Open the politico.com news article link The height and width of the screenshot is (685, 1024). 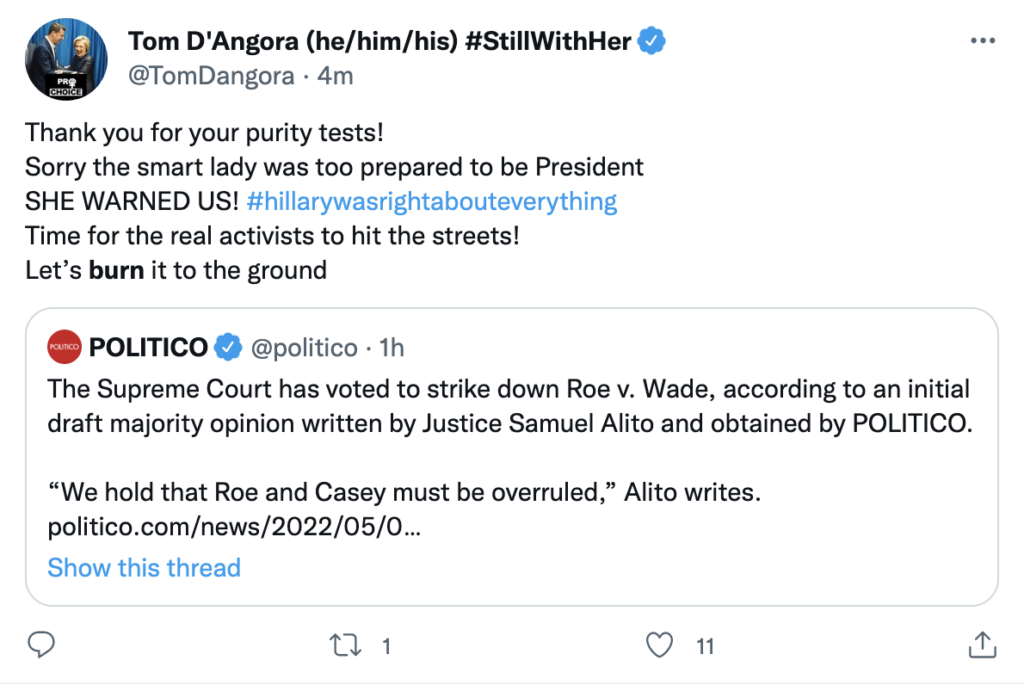(x=234, y=528)
